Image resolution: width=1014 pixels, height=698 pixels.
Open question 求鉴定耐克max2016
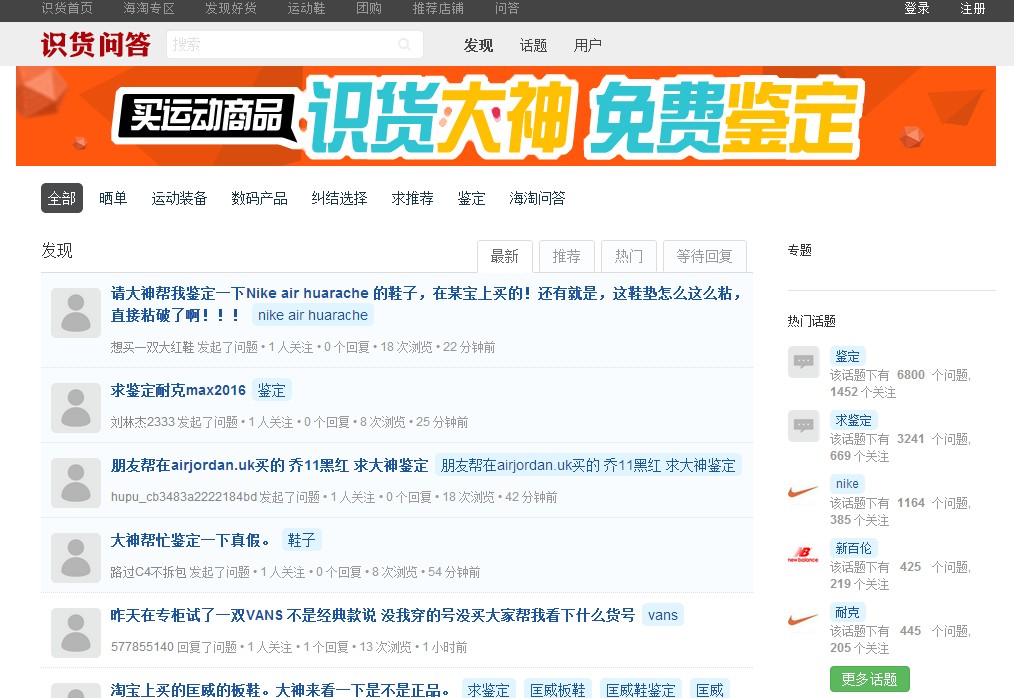coord(178,390)
